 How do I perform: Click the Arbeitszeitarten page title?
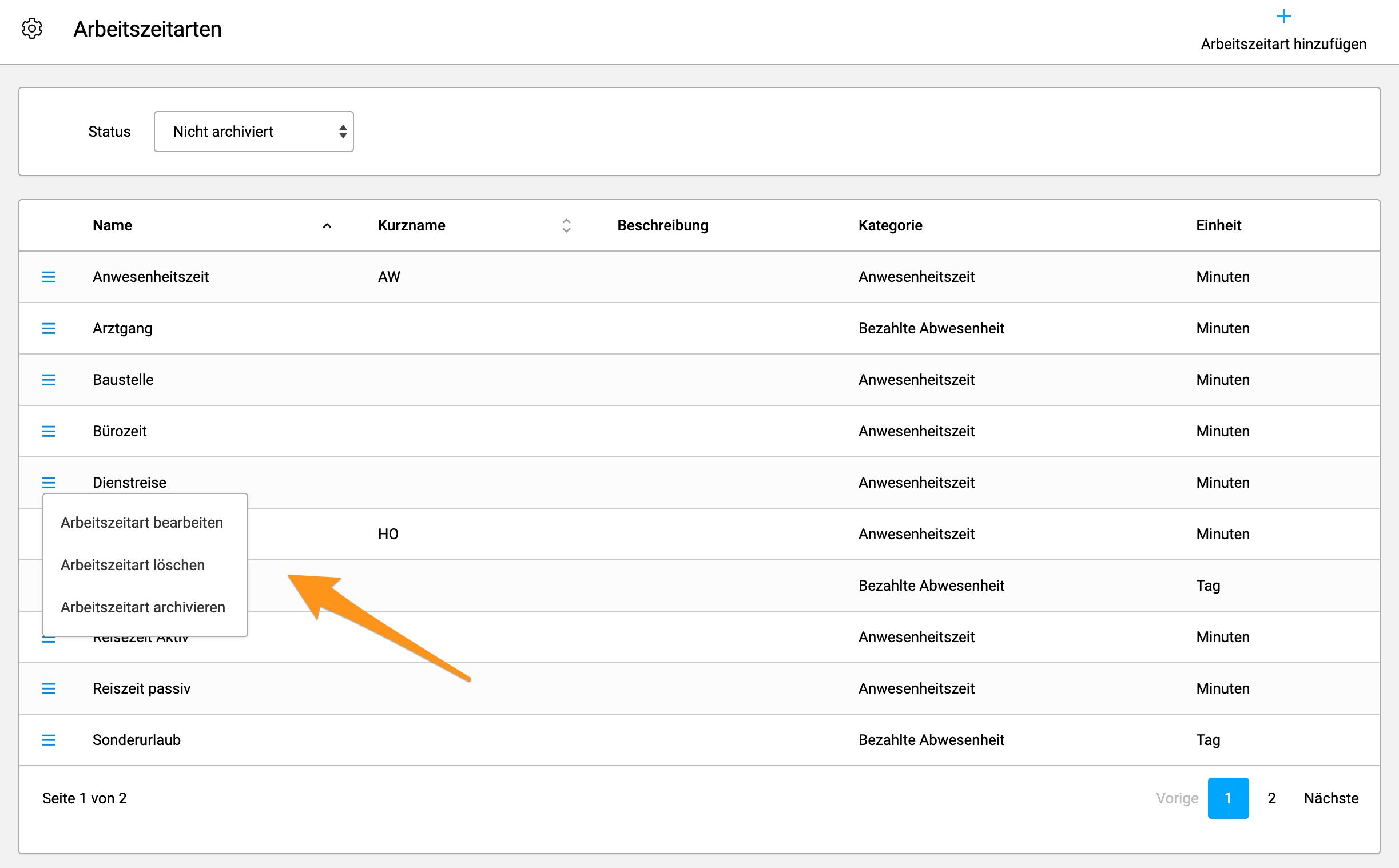(x=148, y=29)
